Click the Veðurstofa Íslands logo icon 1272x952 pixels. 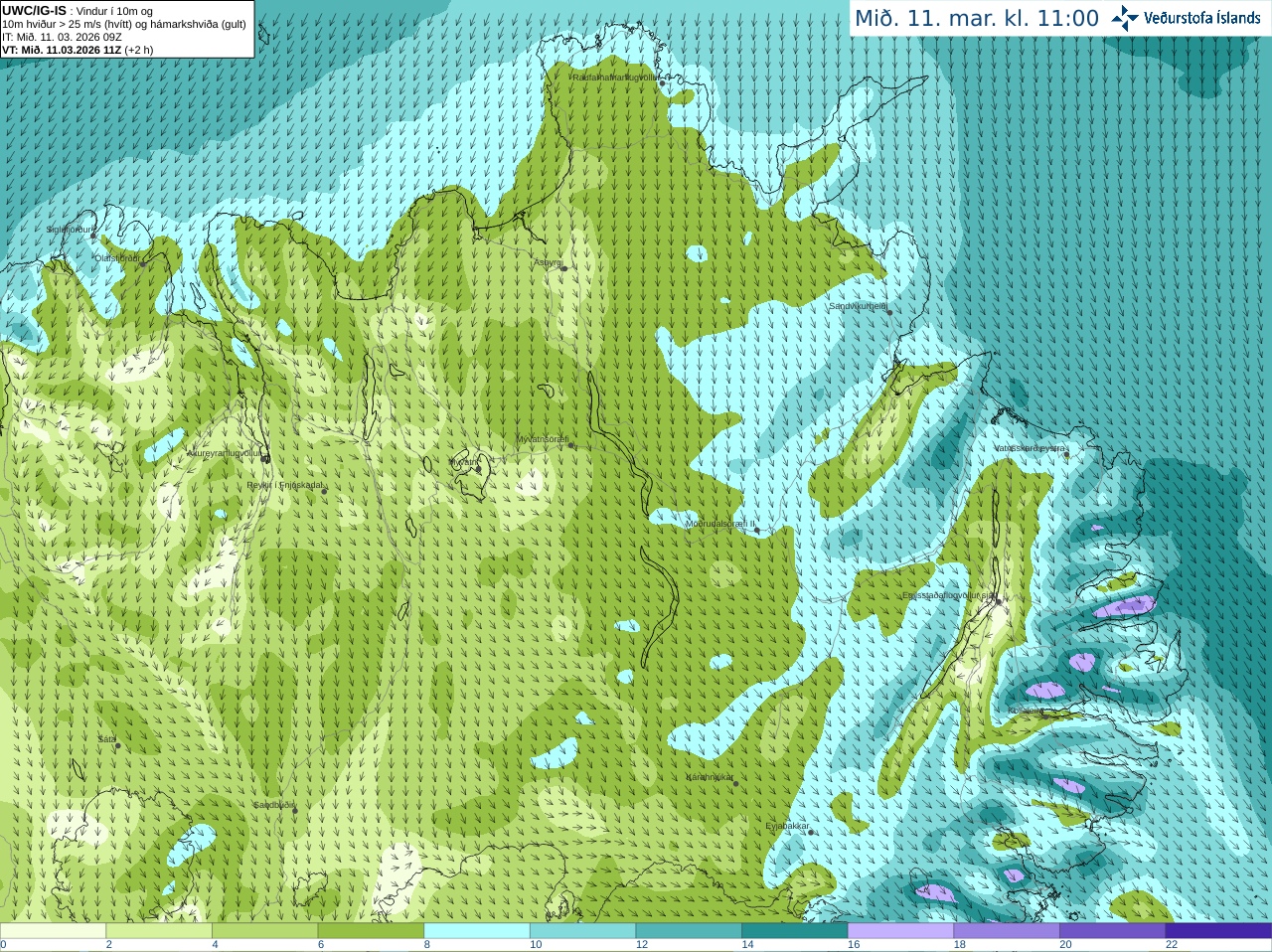point(1125,18)
